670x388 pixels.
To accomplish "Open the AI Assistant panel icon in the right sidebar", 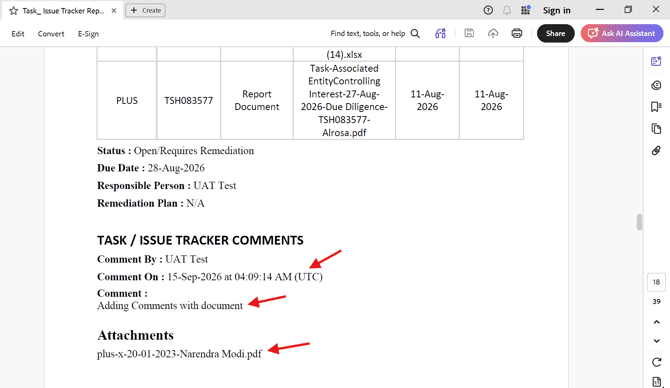I will (656, 62).
